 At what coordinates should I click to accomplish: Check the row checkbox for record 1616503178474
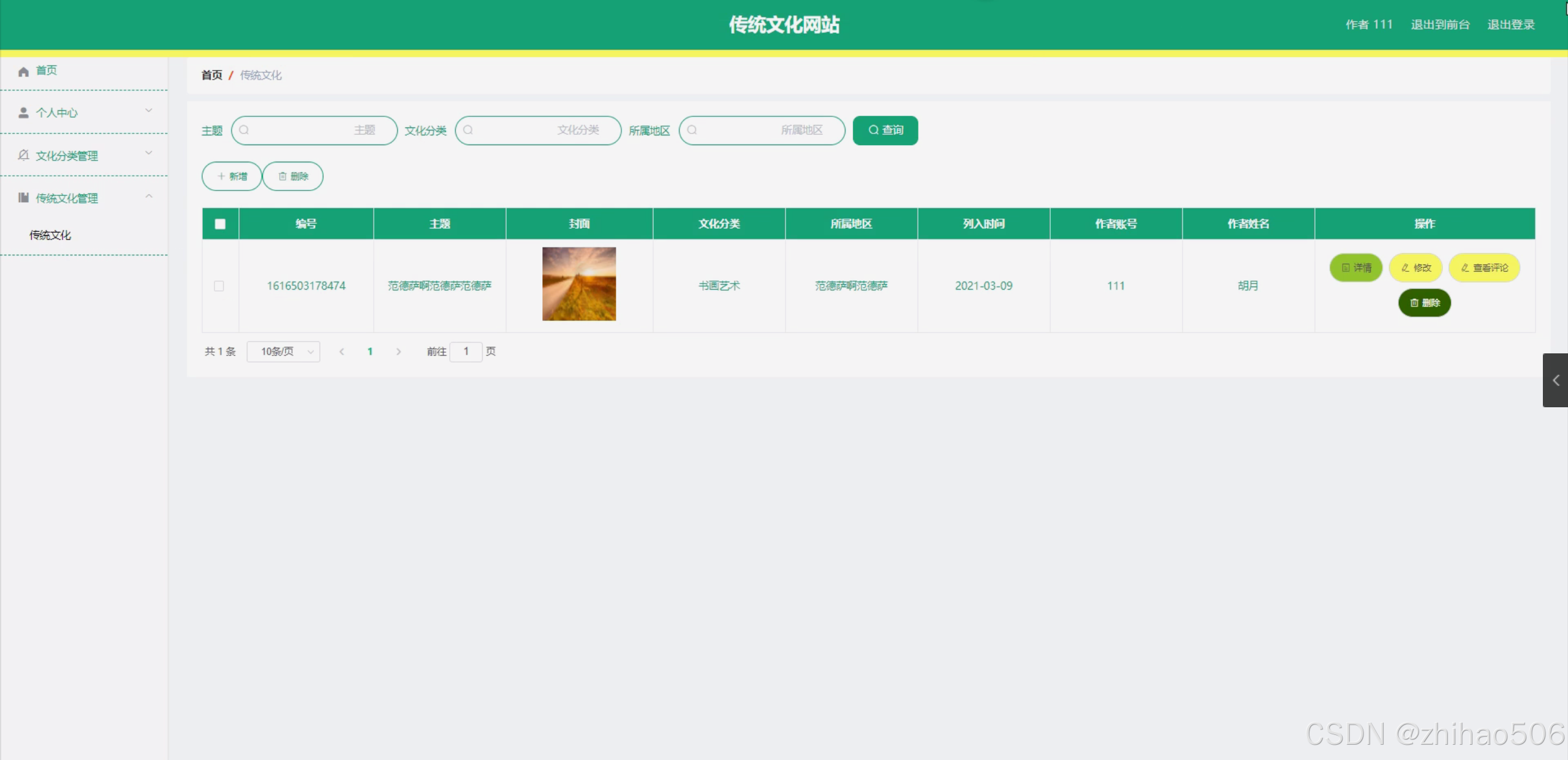click(219, 286)
